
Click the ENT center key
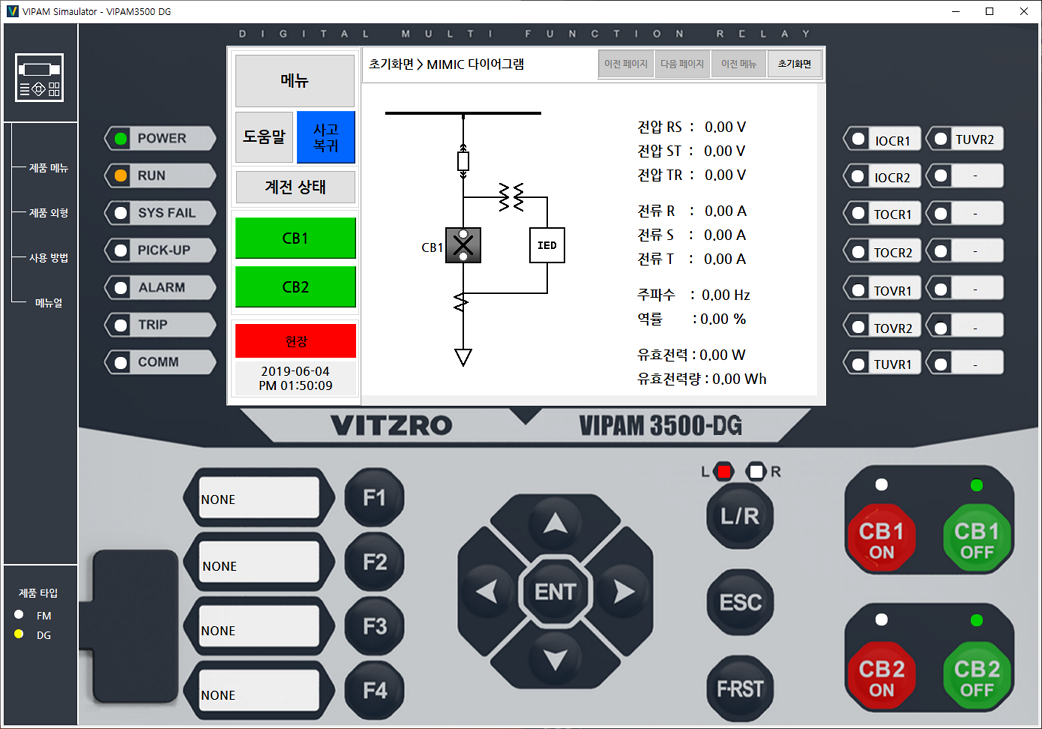tap(555, 591)
